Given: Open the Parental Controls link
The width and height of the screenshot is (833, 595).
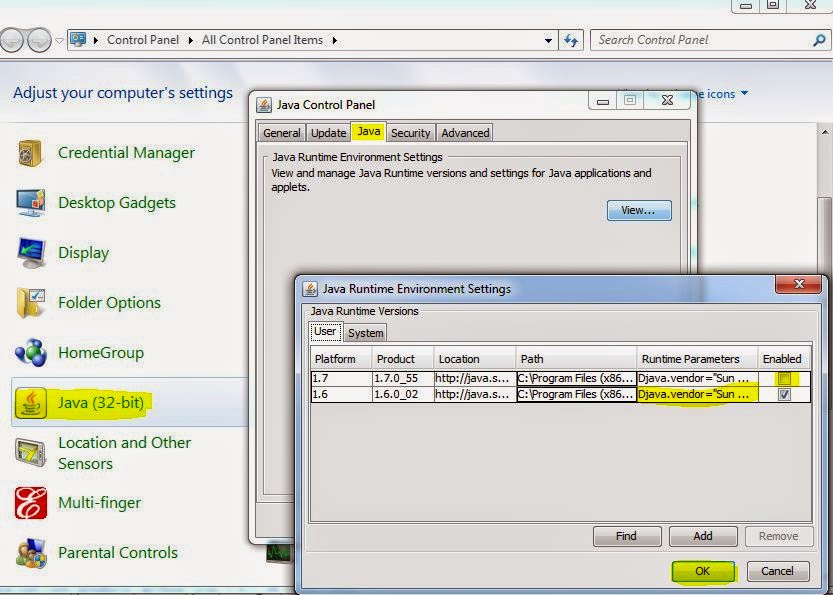Looking at the screenshot, I should pyautogui.click(x=118, y=552).
